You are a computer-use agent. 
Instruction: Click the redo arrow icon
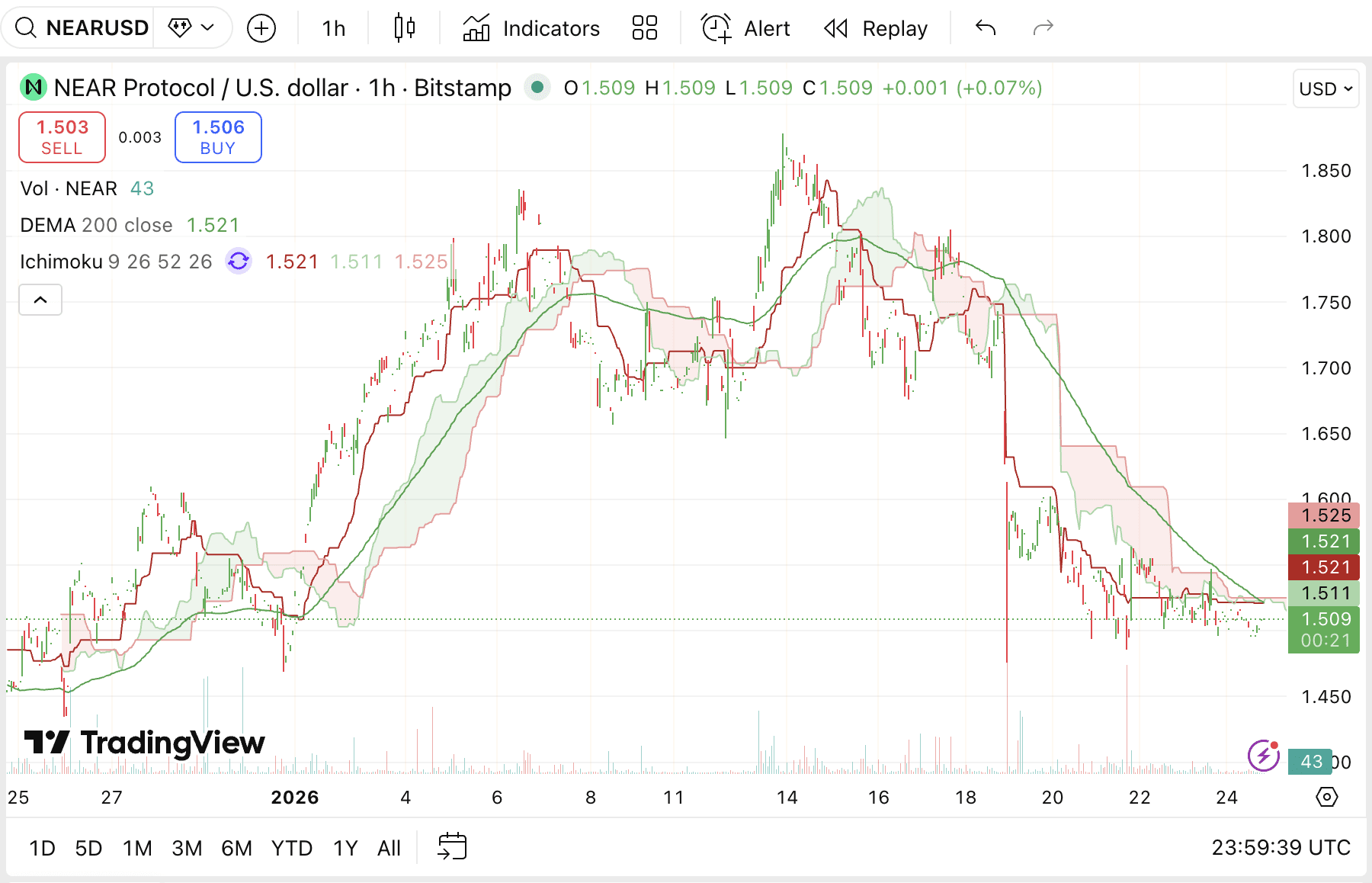(1043, 28)
